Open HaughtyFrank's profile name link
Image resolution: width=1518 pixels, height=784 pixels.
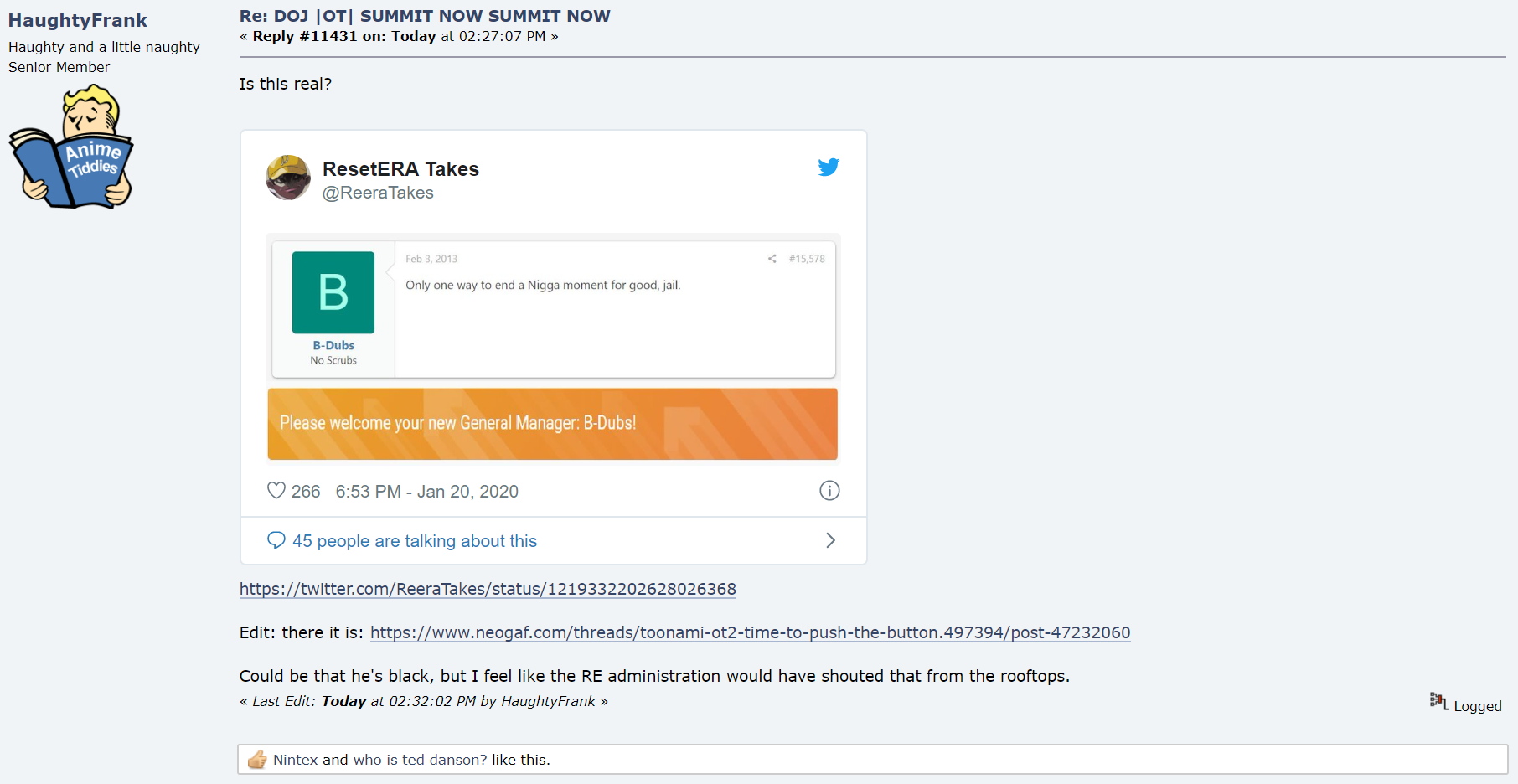click(x=78, y=20)
